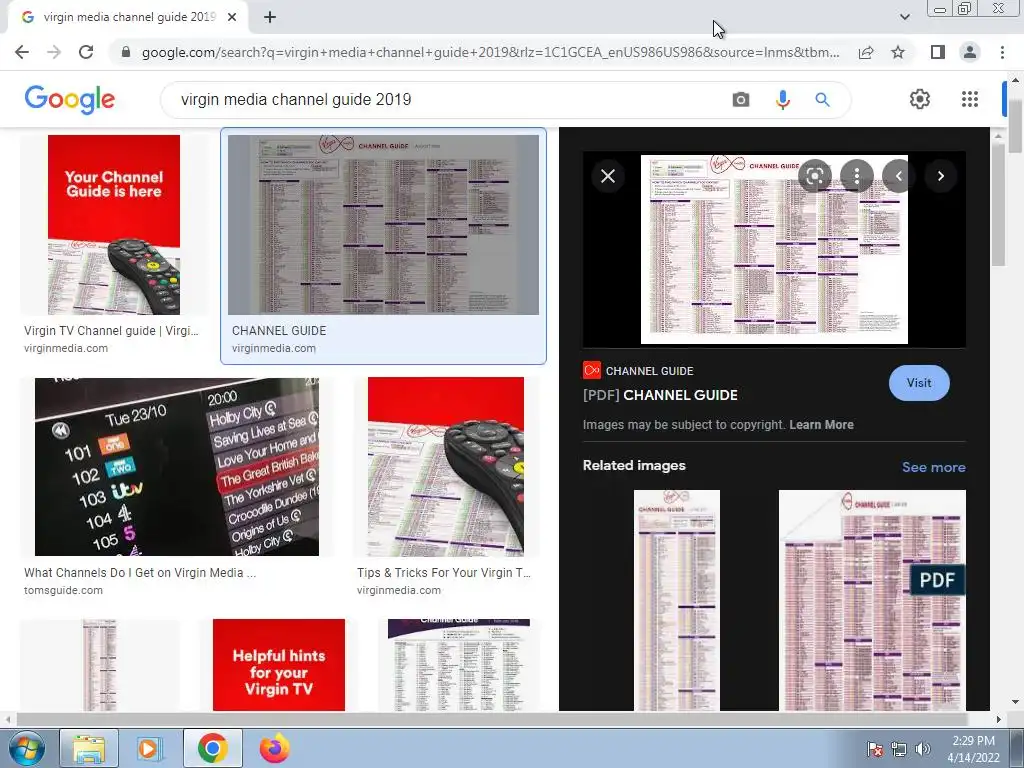Open Tips & Tricks remote image
1024x768 pixels.
click(445, 466)
